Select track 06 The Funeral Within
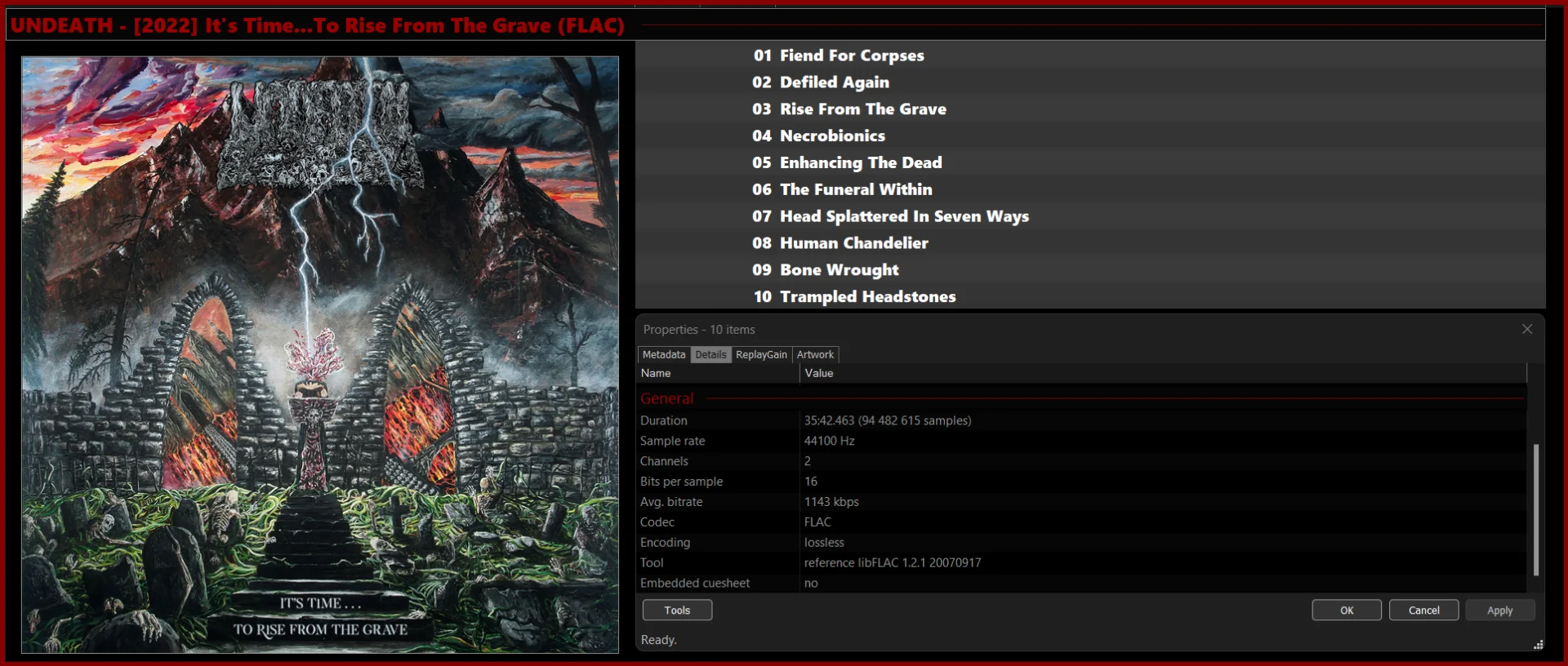 (1090, 189)
